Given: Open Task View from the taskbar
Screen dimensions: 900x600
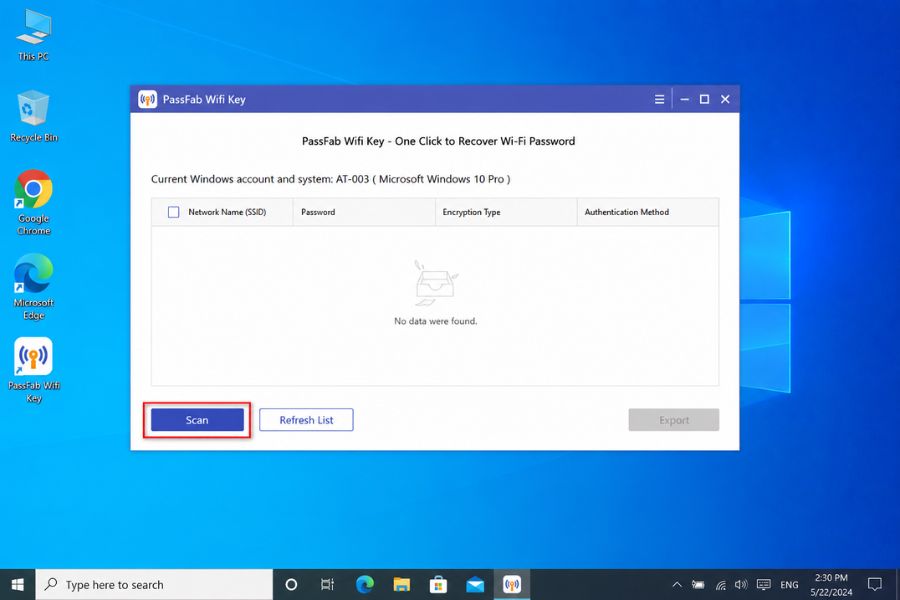Looking at the screenshot, I should tap(327, 584).
